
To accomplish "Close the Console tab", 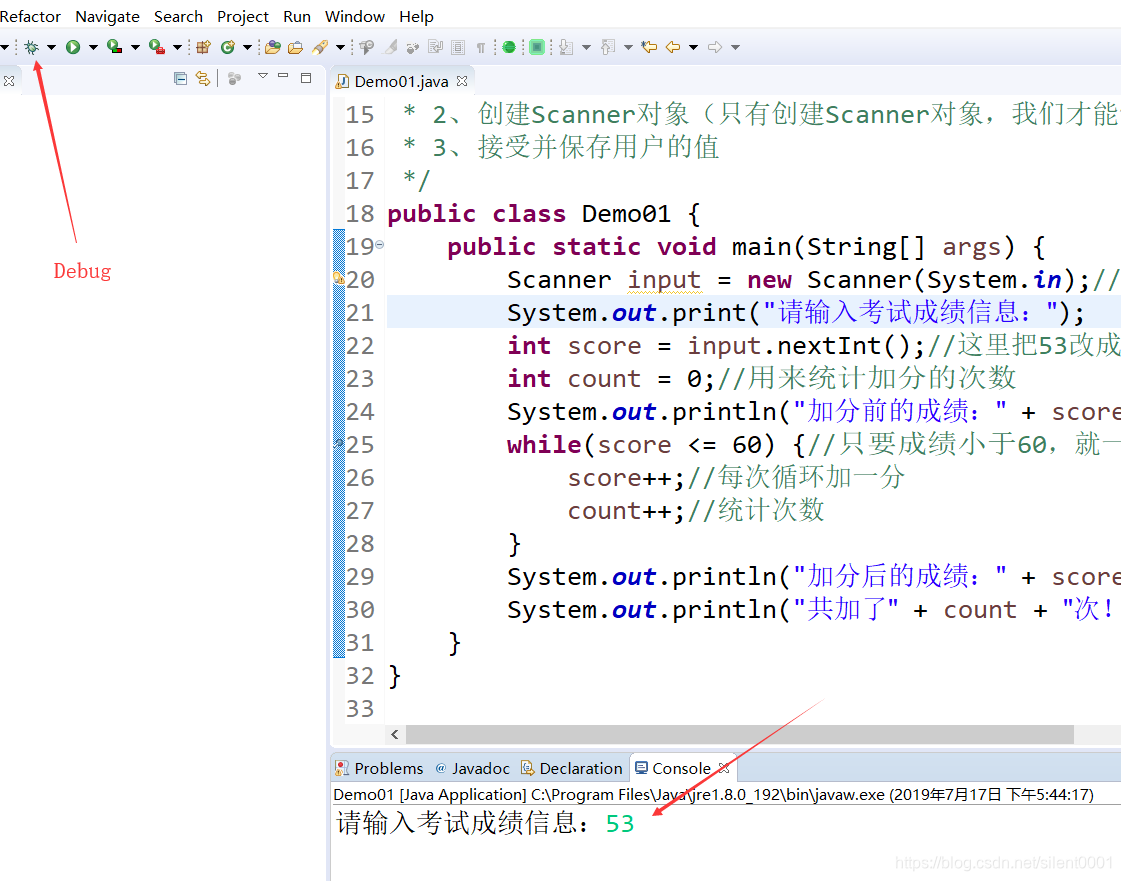I will tap(724, 768).
